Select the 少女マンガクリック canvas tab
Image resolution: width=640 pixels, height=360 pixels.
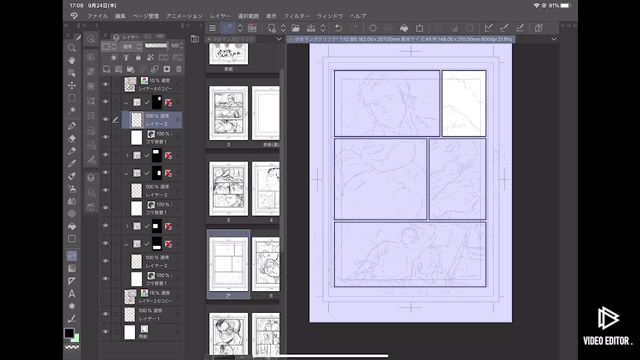point(400,39)
